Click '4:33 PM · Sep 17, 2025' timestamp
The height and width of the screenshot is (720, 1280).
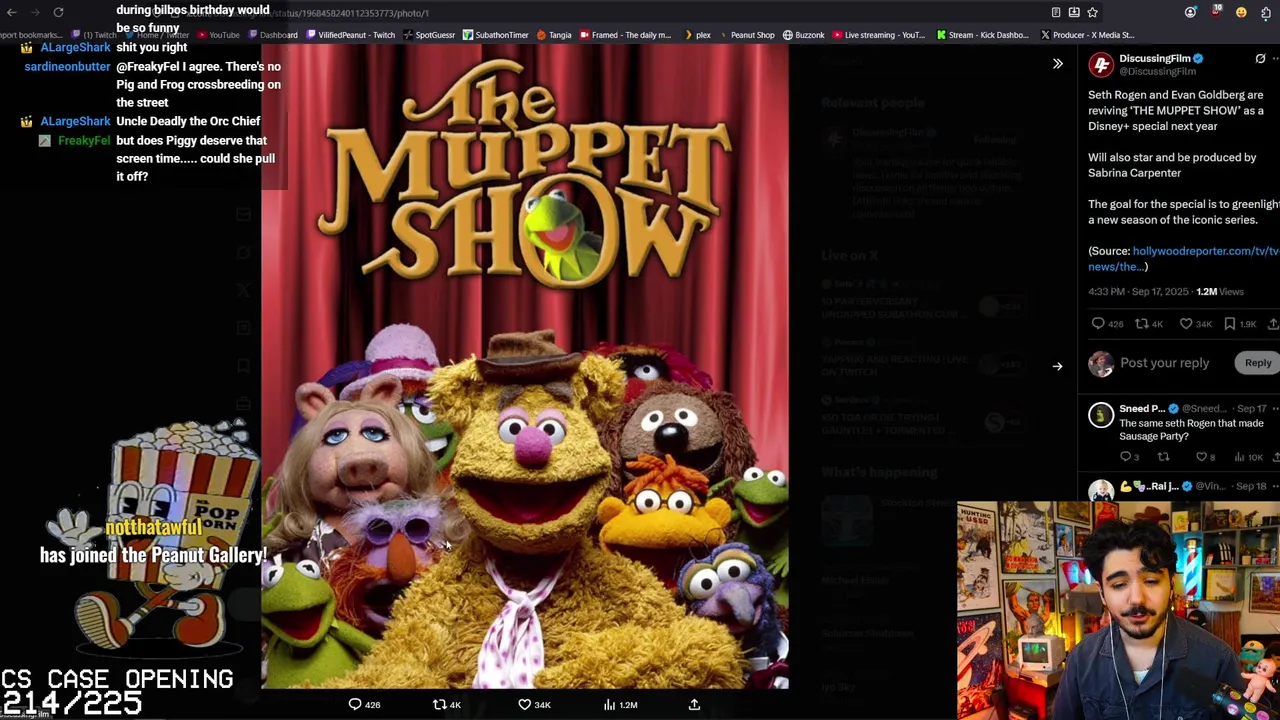pyautogui.click(x=1138, y=292)
